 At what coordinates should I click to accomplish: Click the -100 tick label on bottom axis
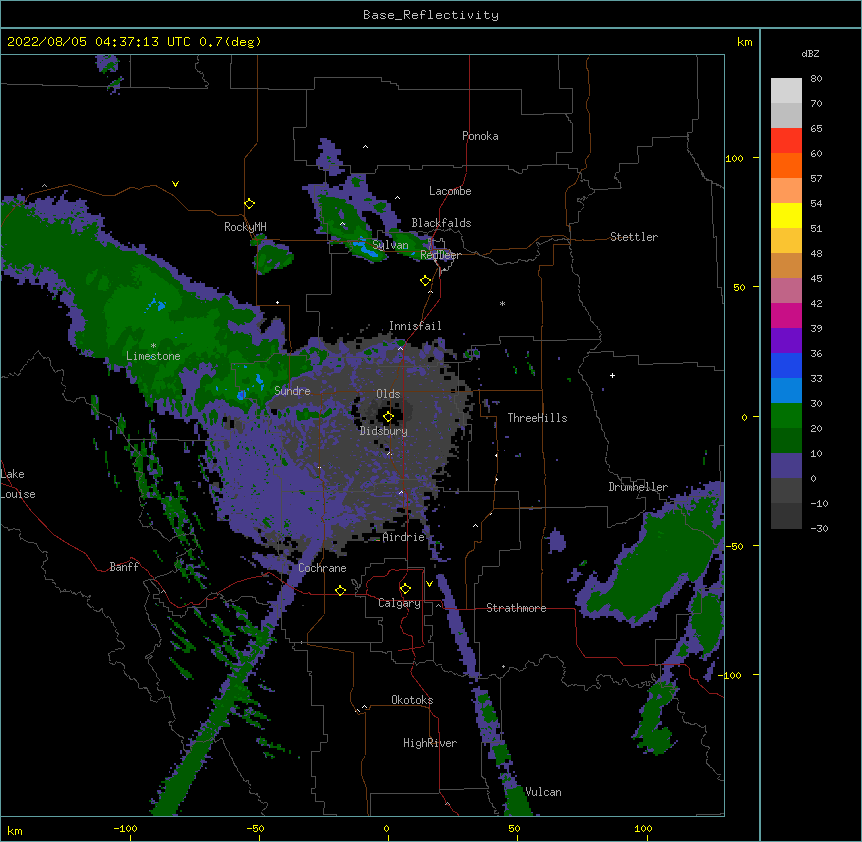[x=125, y=828]
